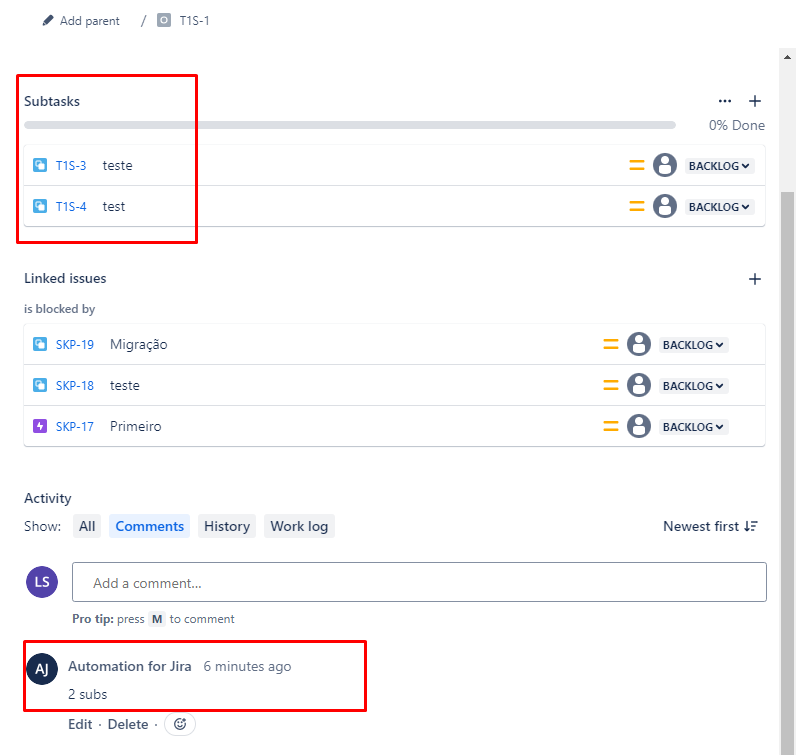Click subtask icon for T1S-3

click(x=40, y=165)
